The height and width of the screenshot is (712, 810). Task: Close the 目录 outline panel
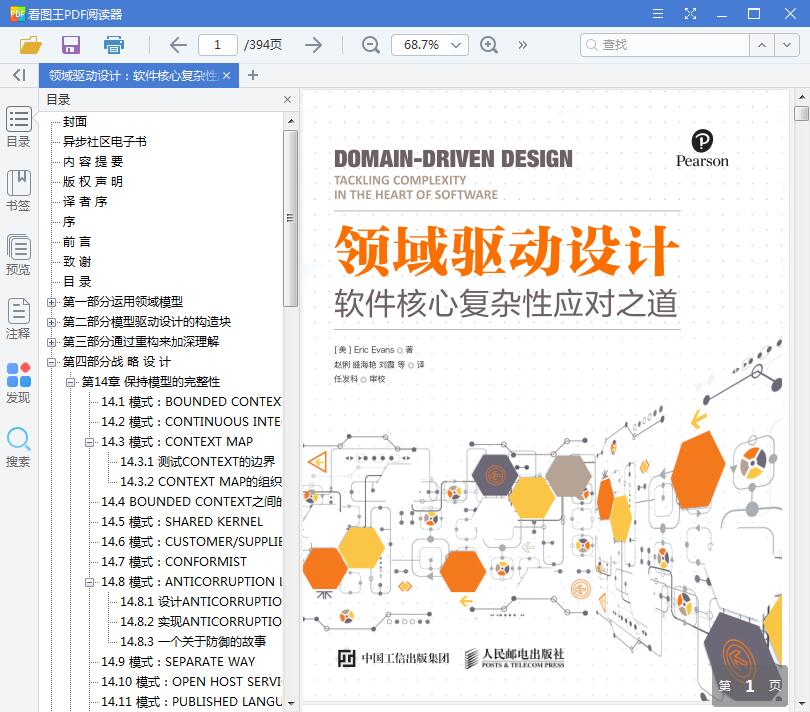tap(288, 99)
